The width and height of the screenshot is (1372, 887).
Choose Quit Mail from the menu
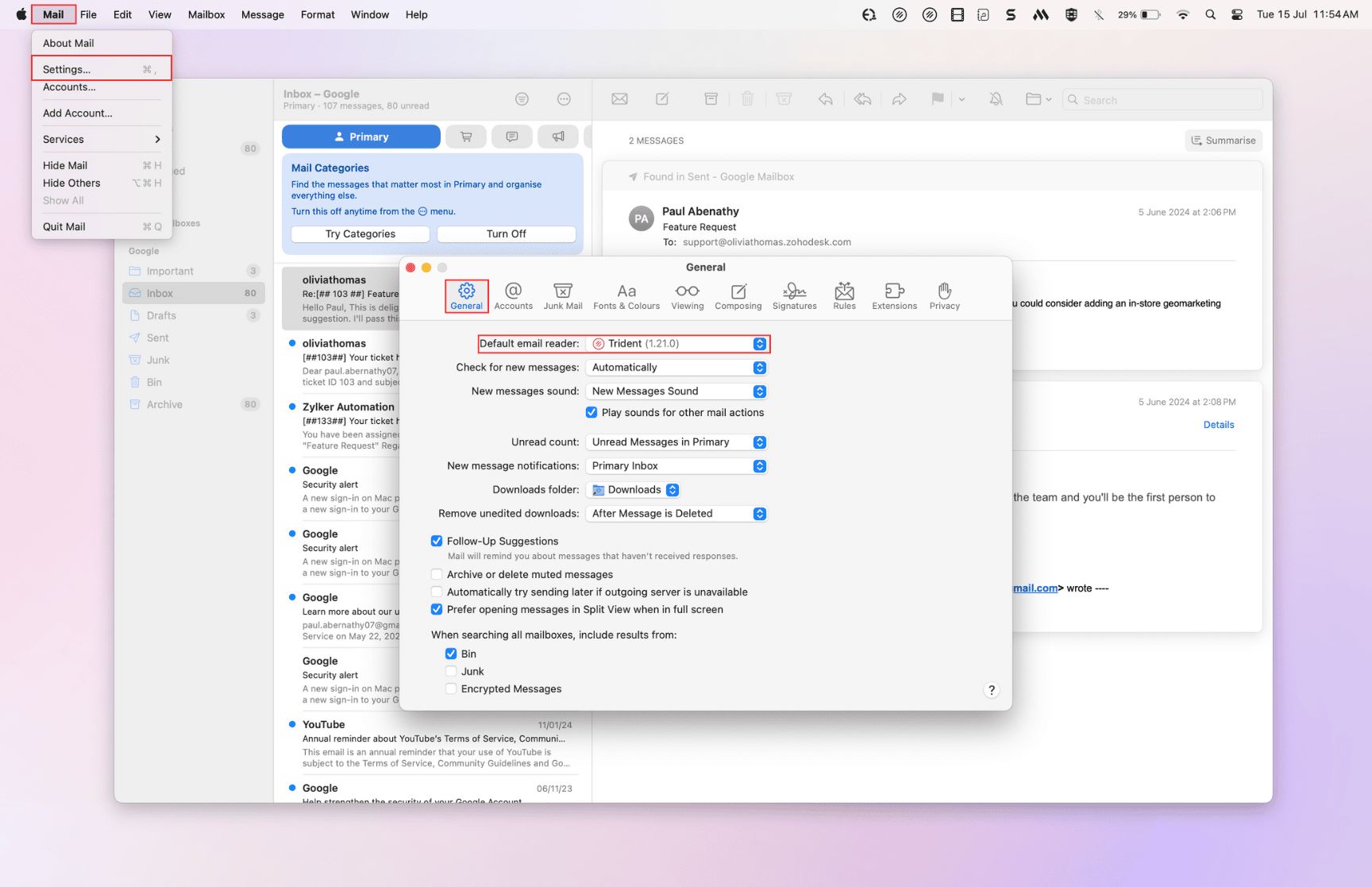coord(102,226)
